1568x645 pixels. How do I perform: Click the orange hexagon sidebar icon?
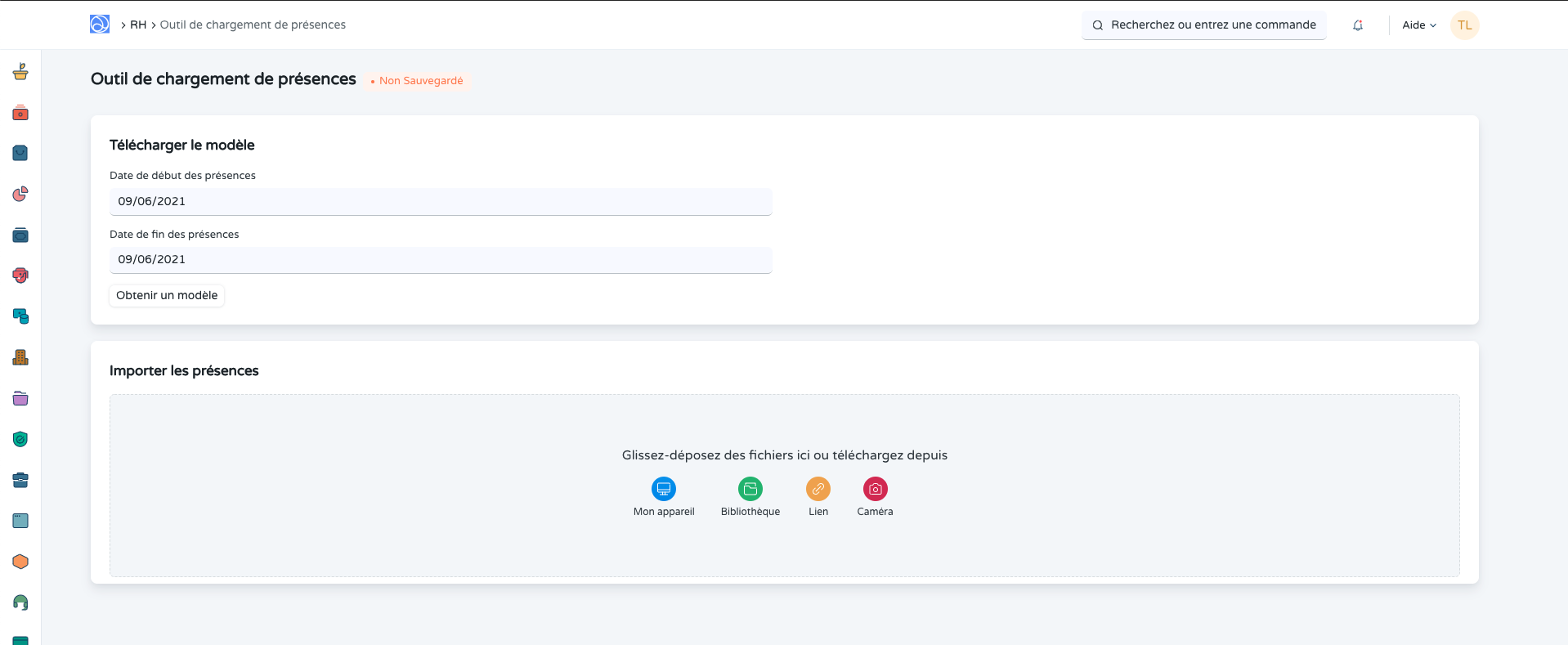coord(20,562)
